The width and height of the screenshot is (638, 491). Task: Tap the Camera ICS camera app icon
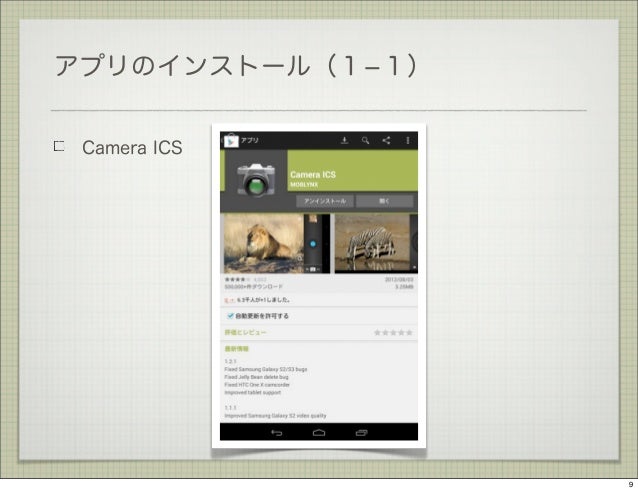[x=256, y=179]
